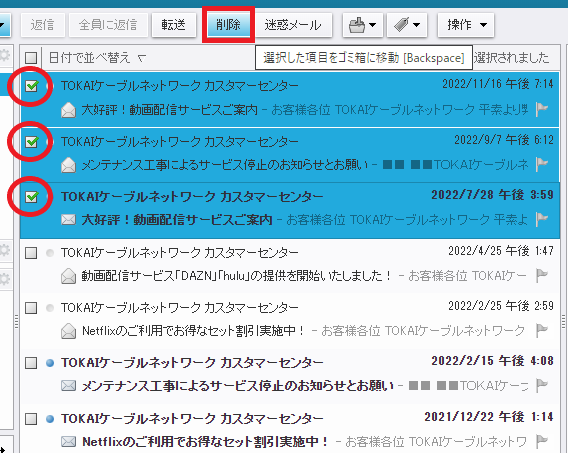Toggle read-status dot of 2022/2/25 message
Image resolution: width=568 pixels, height=453 pixels.
pos(50,308)
